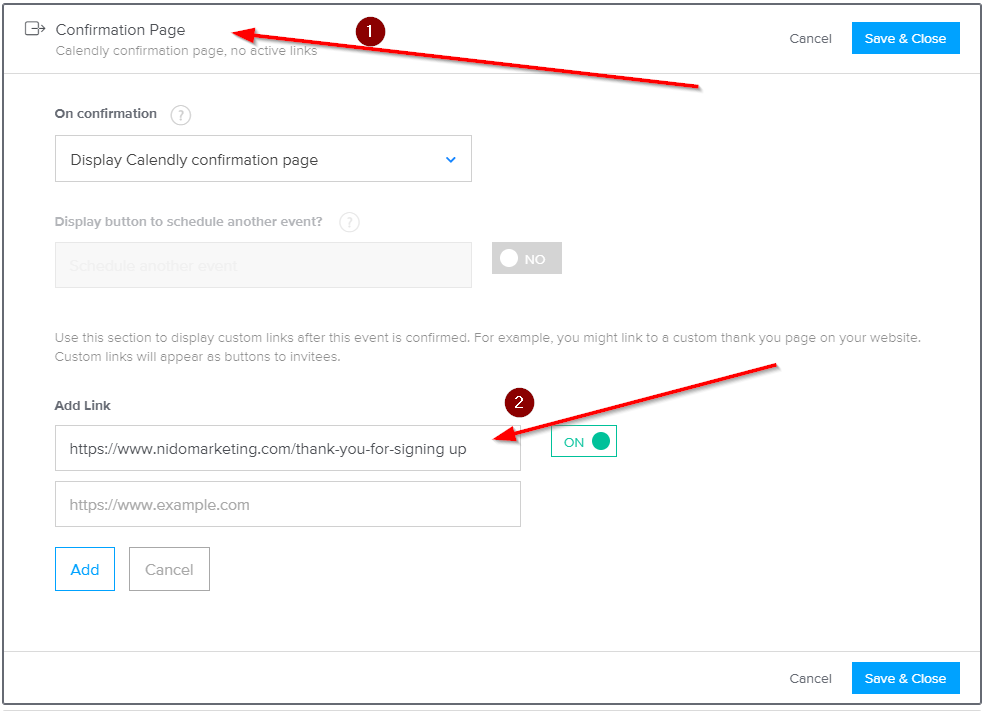Click the Add Link section label

coord(82,406)
